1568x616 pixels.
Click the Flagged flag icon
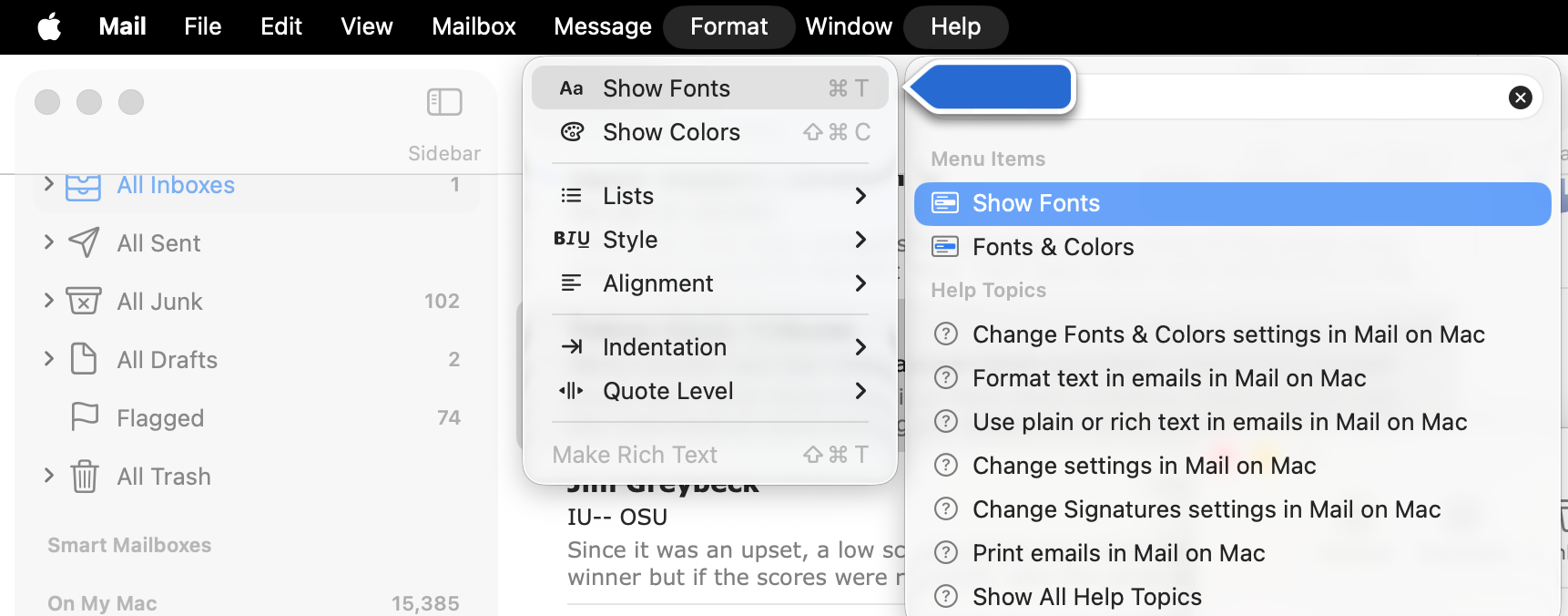click(84, 417)
